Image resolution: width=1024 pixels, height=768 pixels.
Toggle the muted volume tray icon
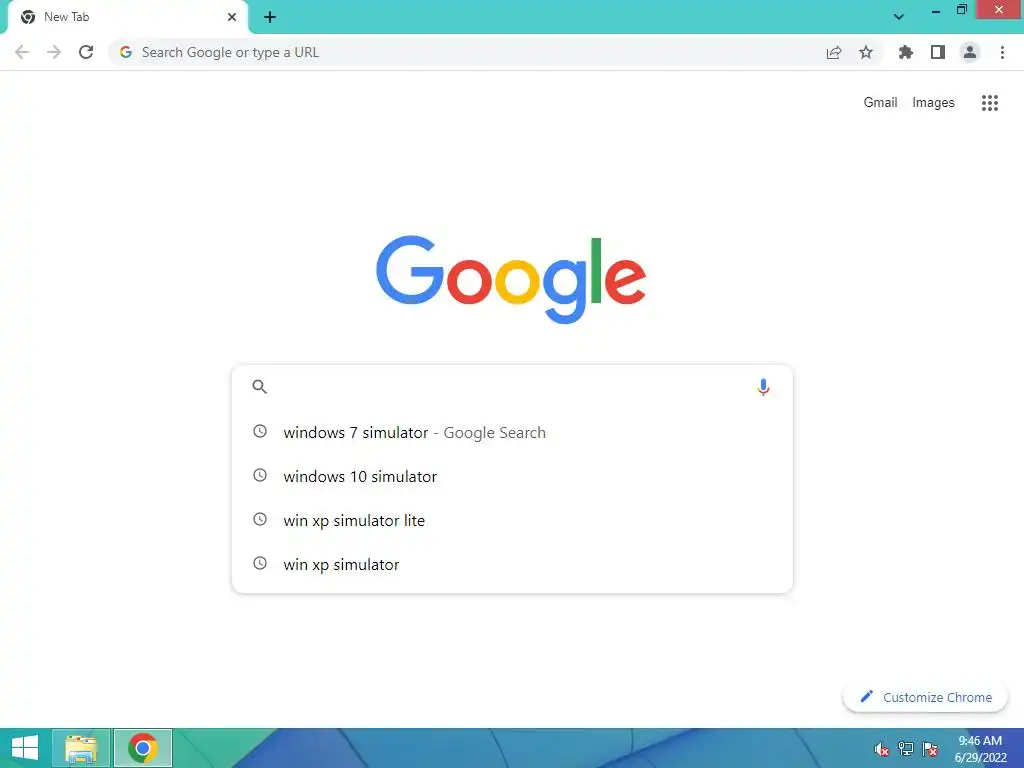[x=882, y=749]
